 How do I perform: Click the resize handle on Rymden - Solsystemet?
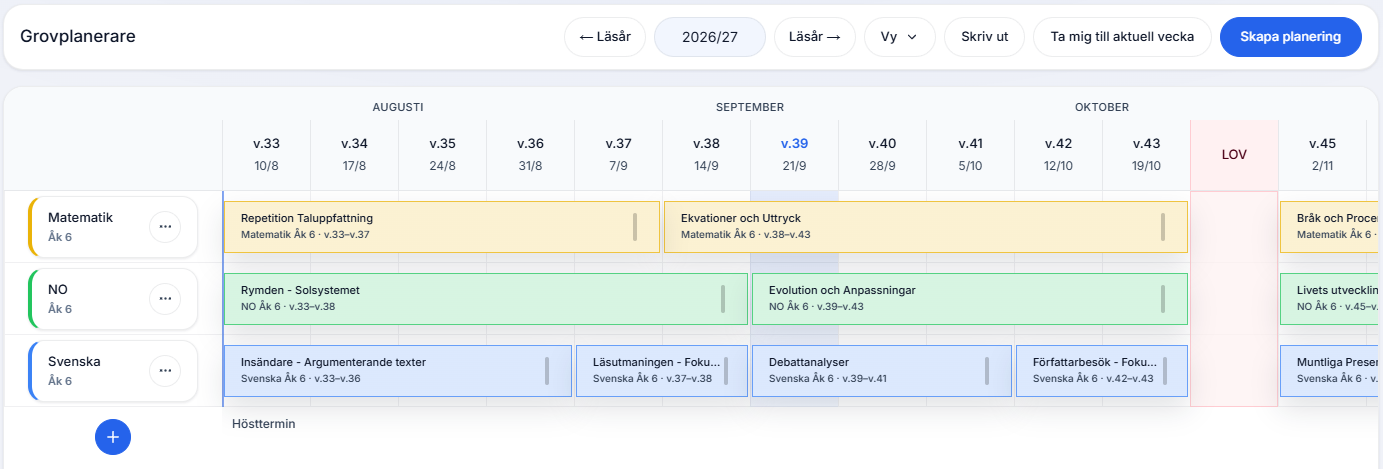723,299
